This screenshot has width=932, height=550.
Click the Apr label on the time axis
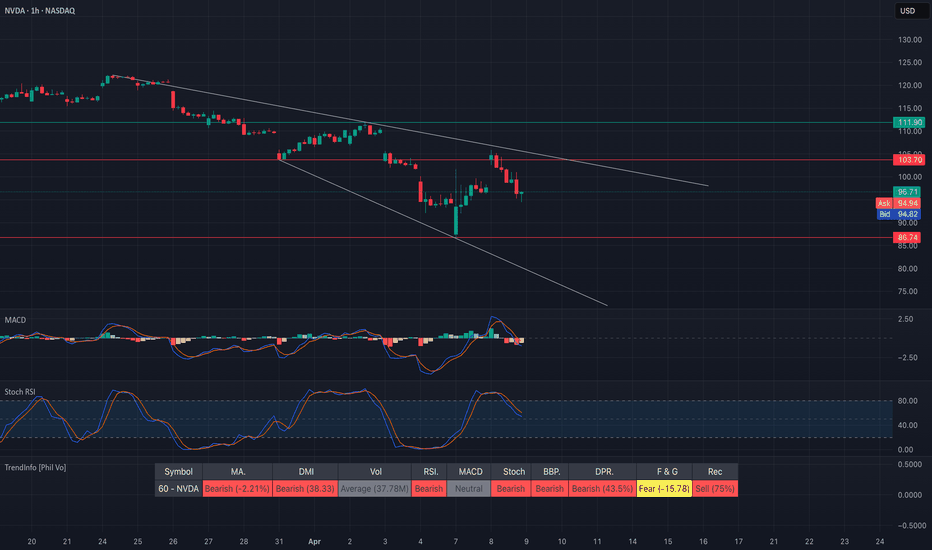click(314, 542)
